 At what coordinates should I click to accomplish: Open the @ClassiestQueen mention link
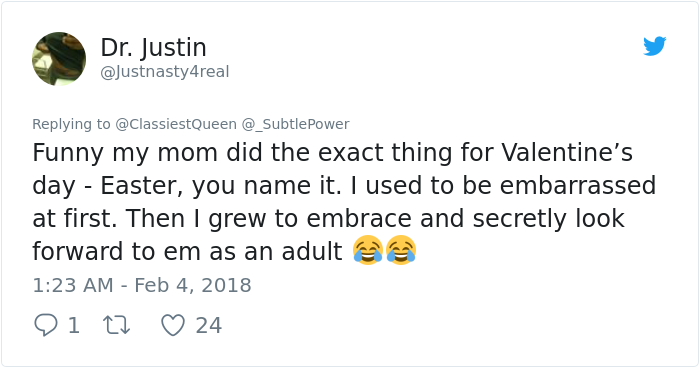(x=176, y=124)
